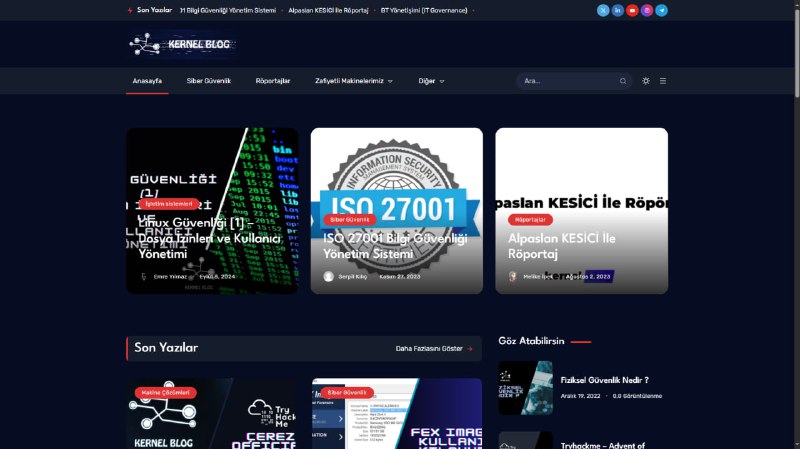Click the Kernel Blog logo
800x449 pixels.
(182, 44)
